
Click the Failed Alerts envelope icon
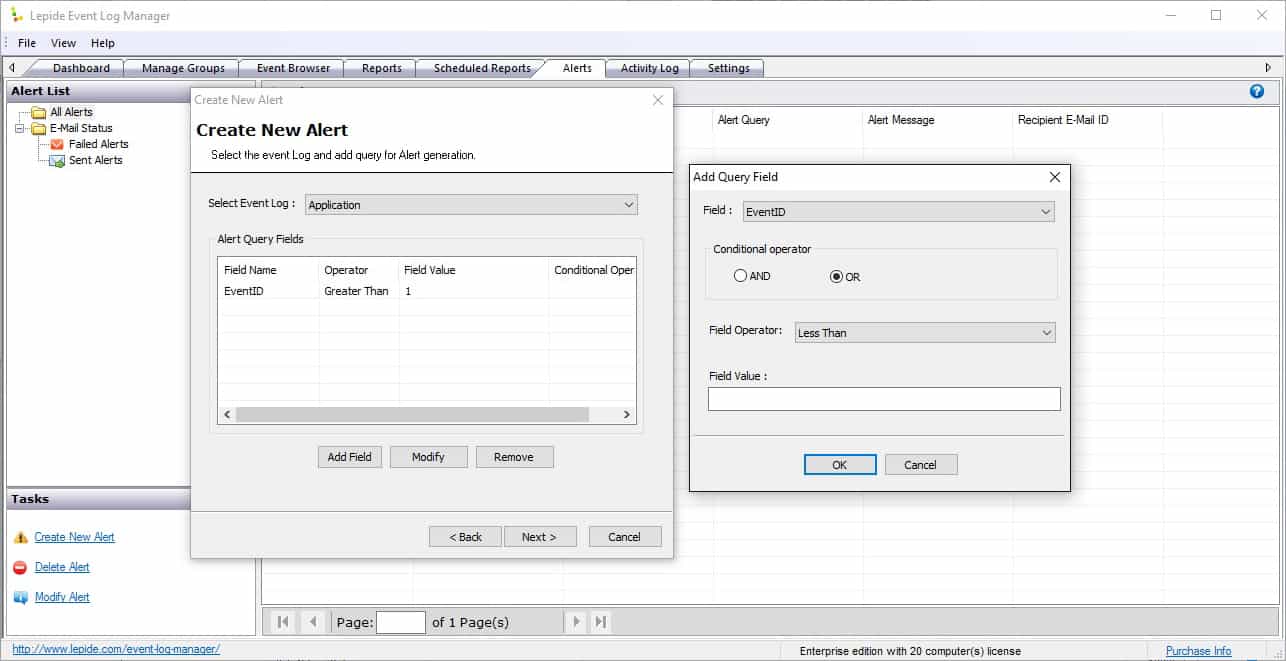tap(58, 144)
